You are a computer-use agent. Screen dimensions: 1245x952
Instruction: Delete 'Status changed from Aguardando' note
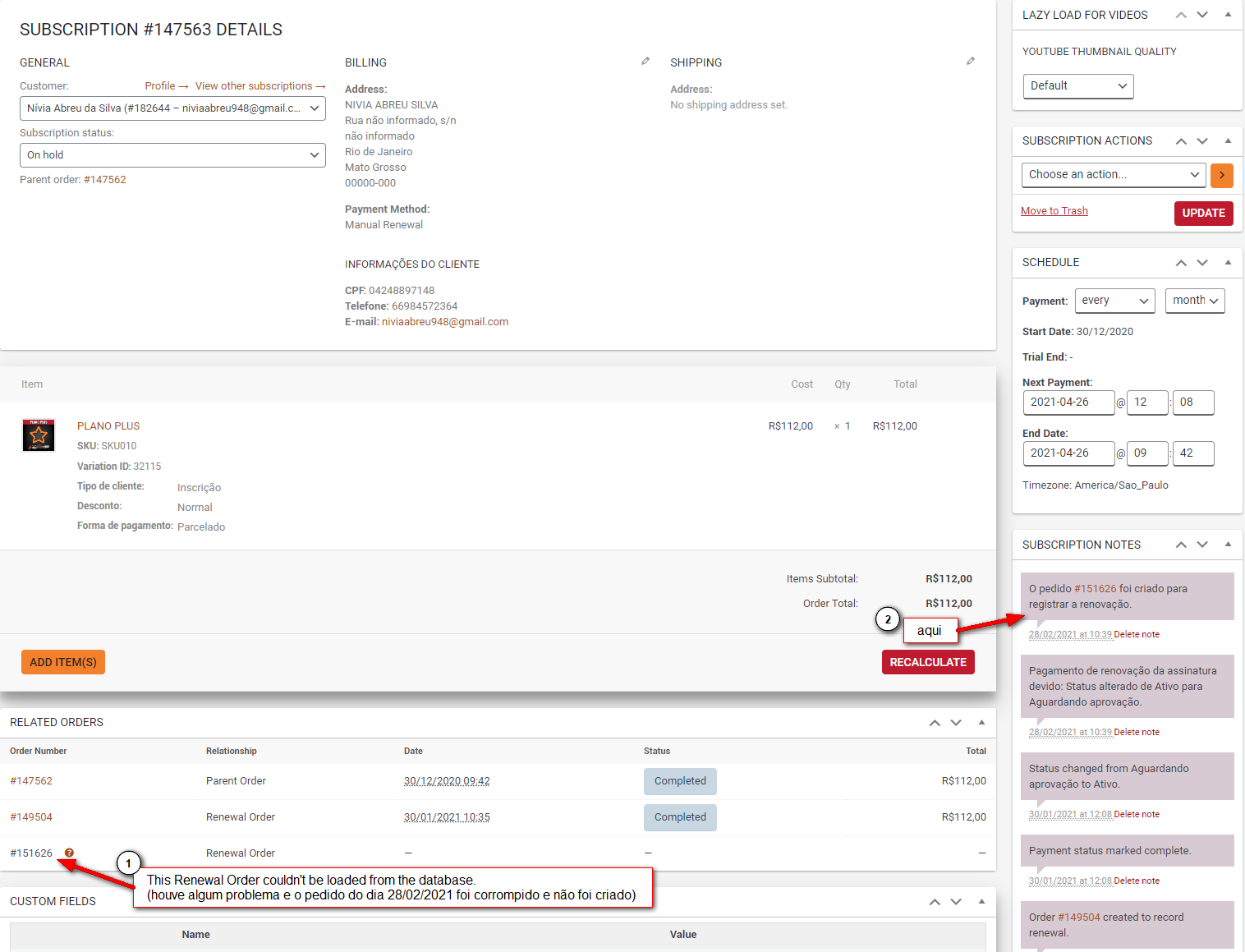[x=1137, y=815]
